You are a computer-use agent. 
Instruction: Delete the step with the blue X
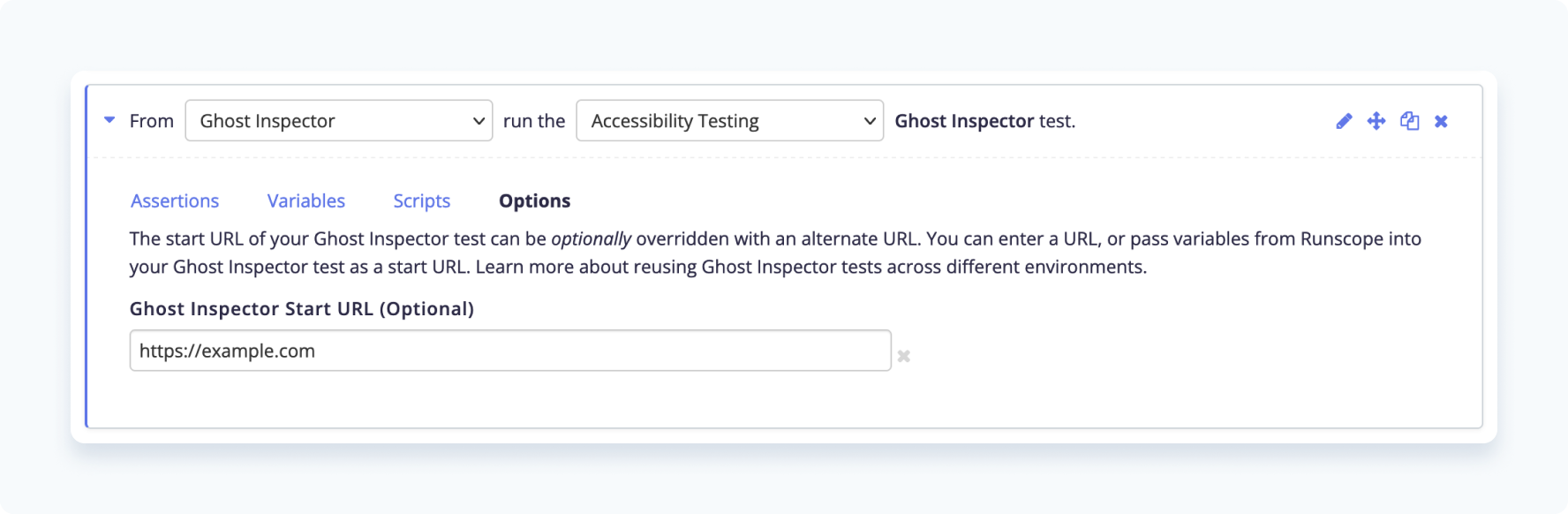[1441, 121]
